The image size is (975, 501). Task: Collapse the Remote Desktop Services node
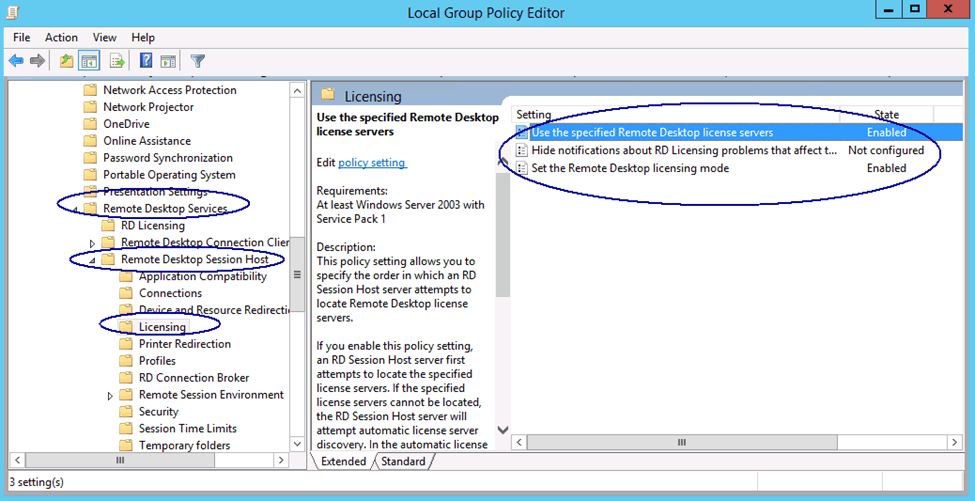[75, 209]
